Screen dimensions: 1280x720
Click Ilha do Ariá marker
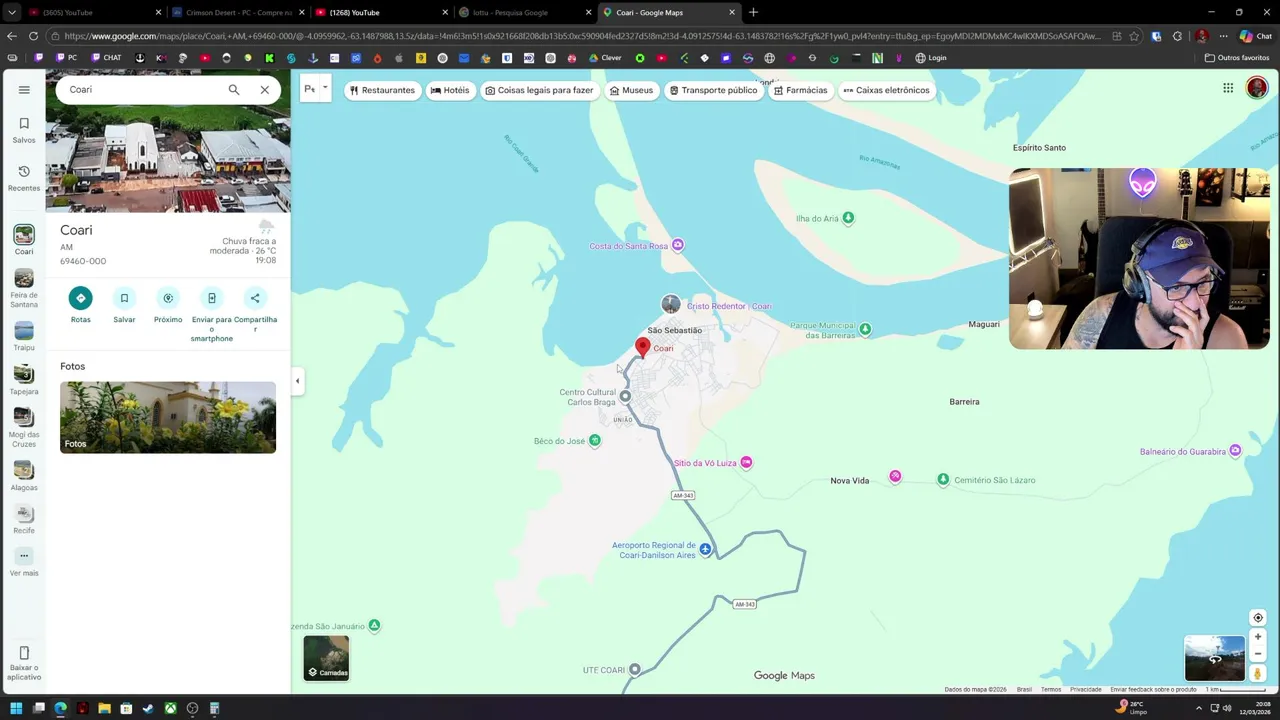[848, 218]
